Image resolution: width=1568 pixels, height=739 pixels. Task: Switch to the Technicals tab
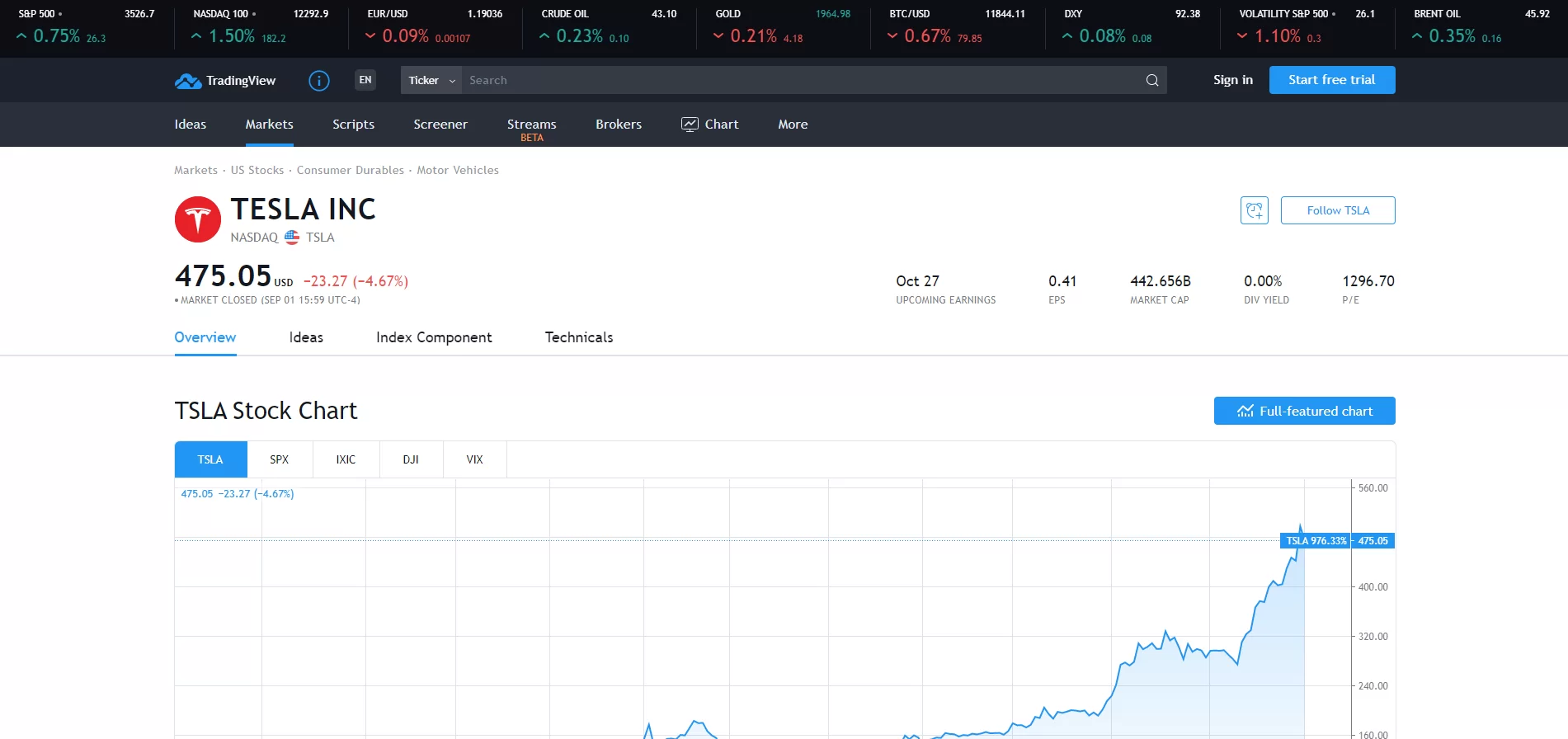click(x=579, y=337)
